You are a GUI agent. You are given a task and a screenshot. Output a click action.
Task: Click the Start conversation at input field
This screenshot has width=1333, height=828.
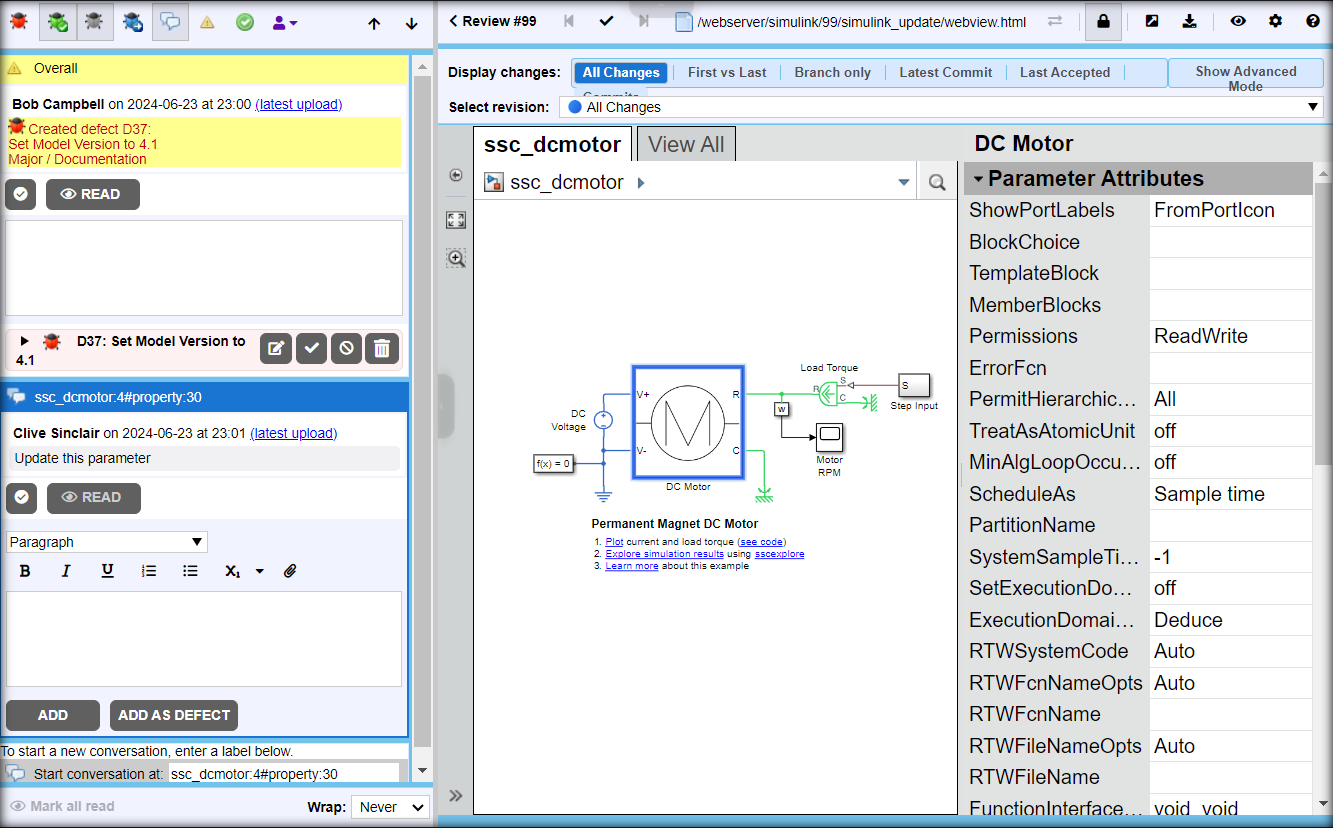click(284, 774)
